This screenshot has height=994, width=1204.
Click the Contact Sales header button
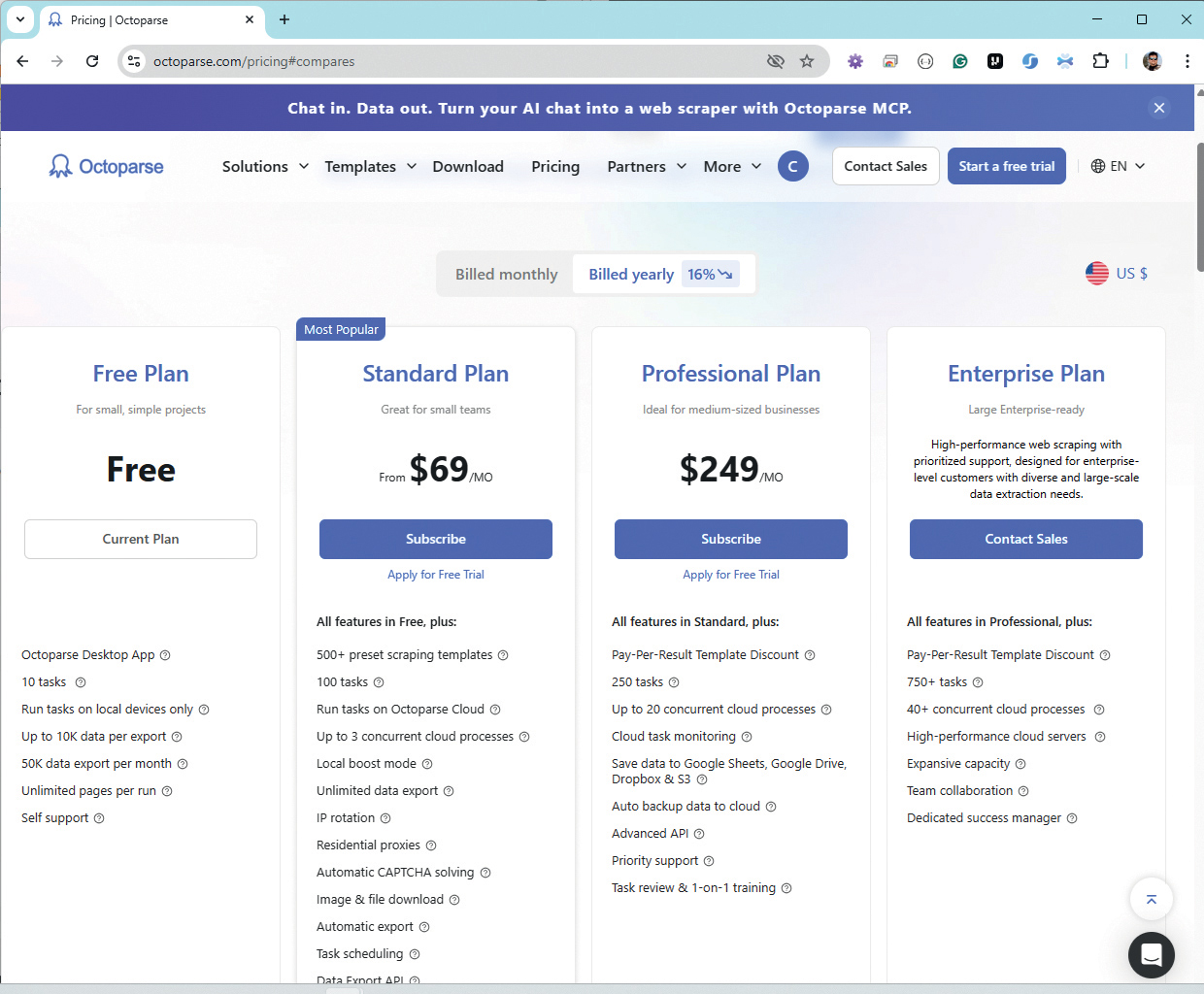coord(886,166)
